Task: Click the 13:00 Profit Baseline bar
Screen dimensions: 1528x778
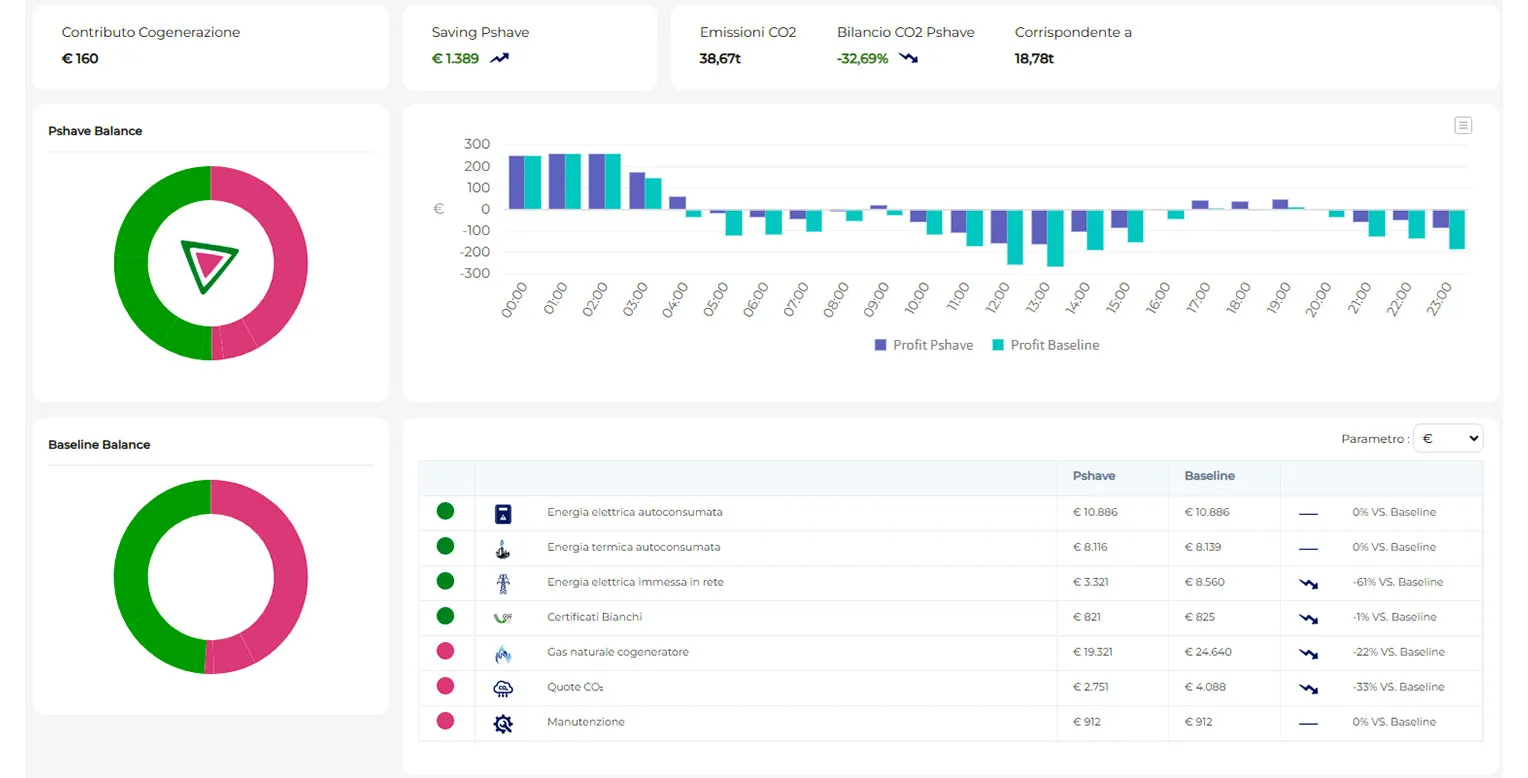Action: pos(1055,237)
